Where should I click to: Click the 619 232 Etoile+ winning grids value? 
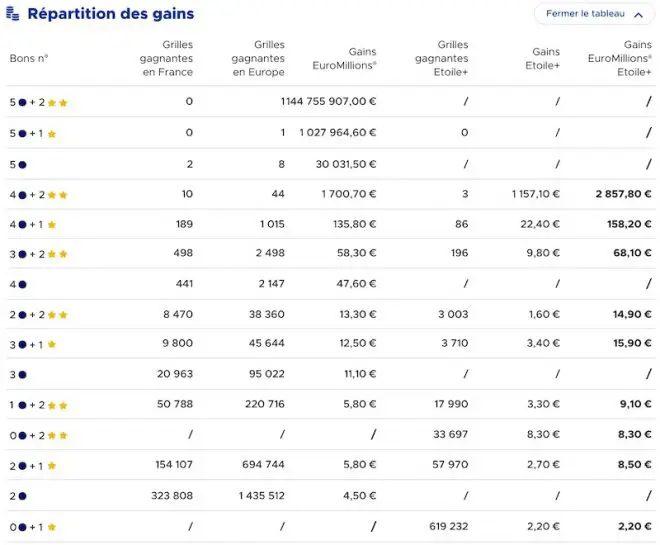449,526
